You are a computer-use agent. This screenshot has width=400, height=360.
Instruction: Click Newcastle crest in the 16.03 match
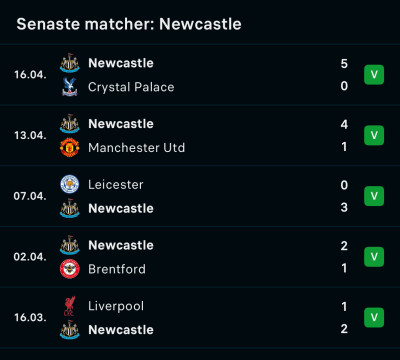click(70, 330)
